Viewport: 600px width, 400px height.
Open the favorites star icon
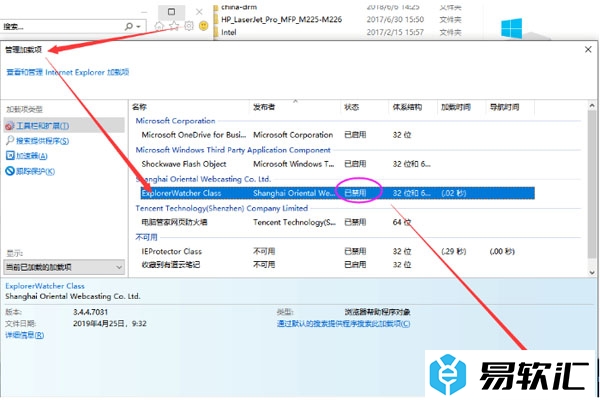(174, 26)
